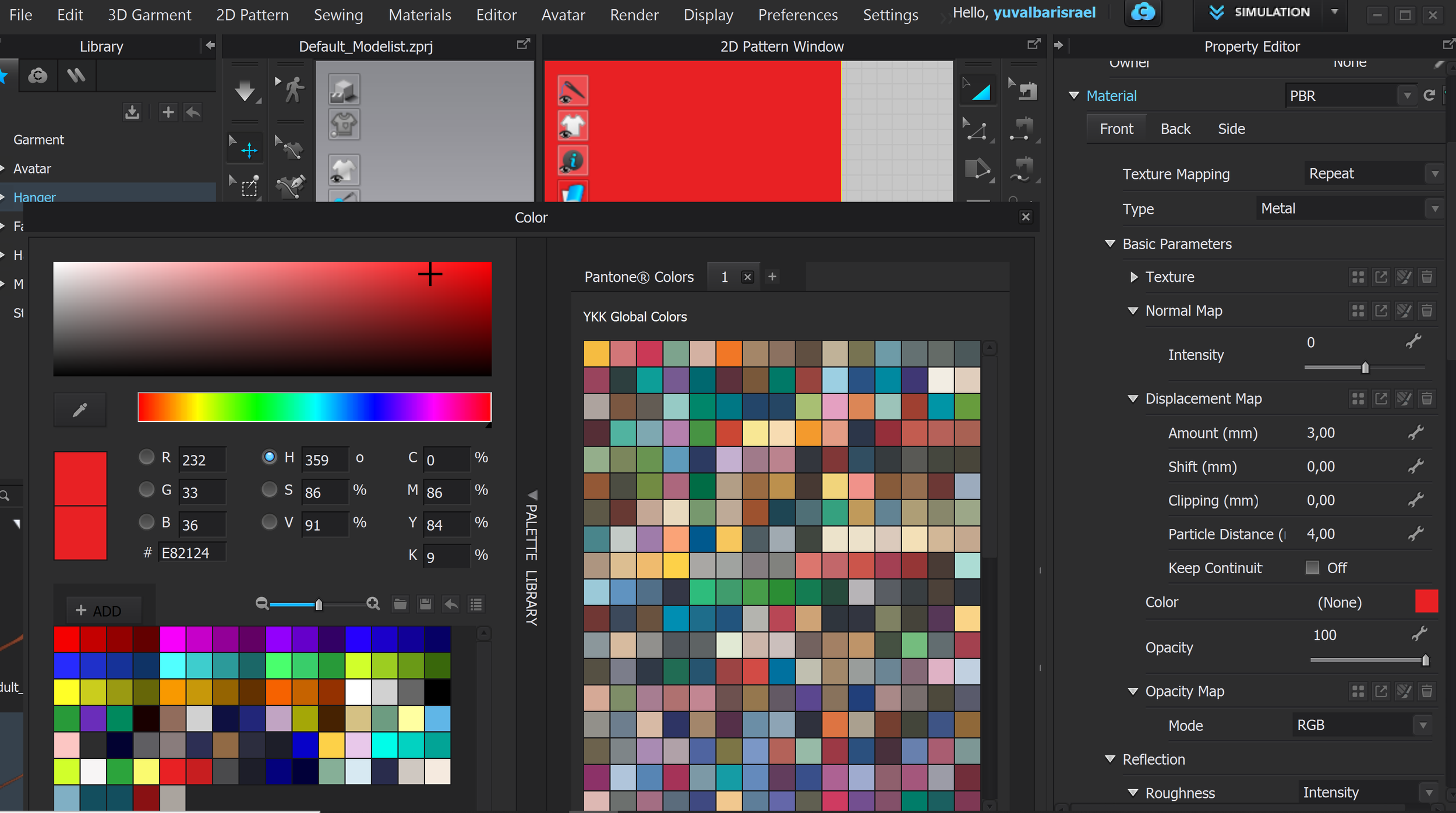Open palette folder icon
Viewport: 1456px width, 813px height.
coord(400,604)
